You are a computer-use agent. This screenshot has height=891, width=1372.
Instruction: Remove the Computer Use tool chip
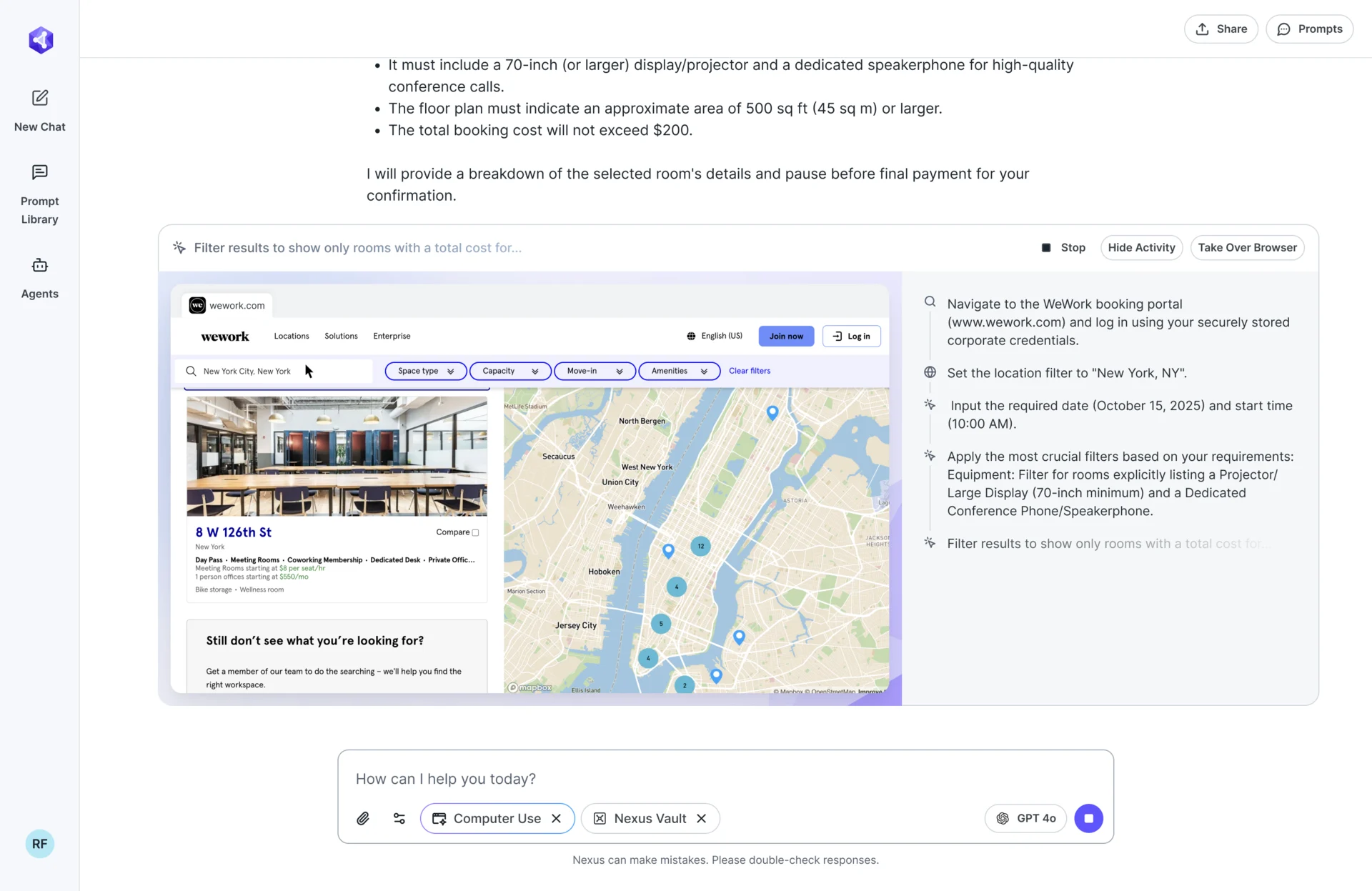pos(557,818)
